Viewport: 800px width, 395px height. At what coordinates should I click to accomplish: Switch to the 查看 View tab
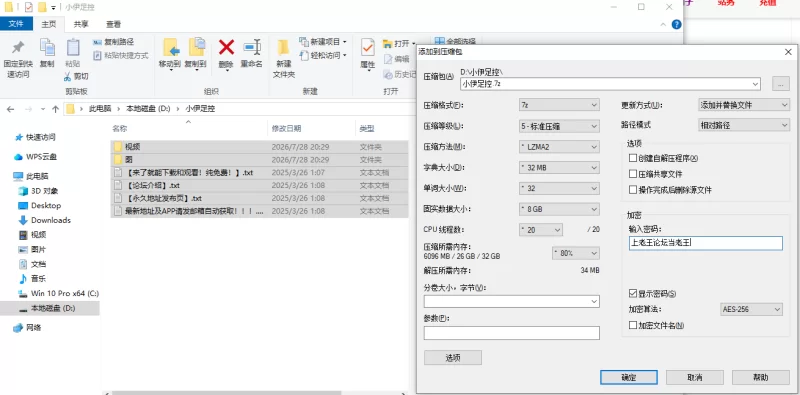pos(113,24)
